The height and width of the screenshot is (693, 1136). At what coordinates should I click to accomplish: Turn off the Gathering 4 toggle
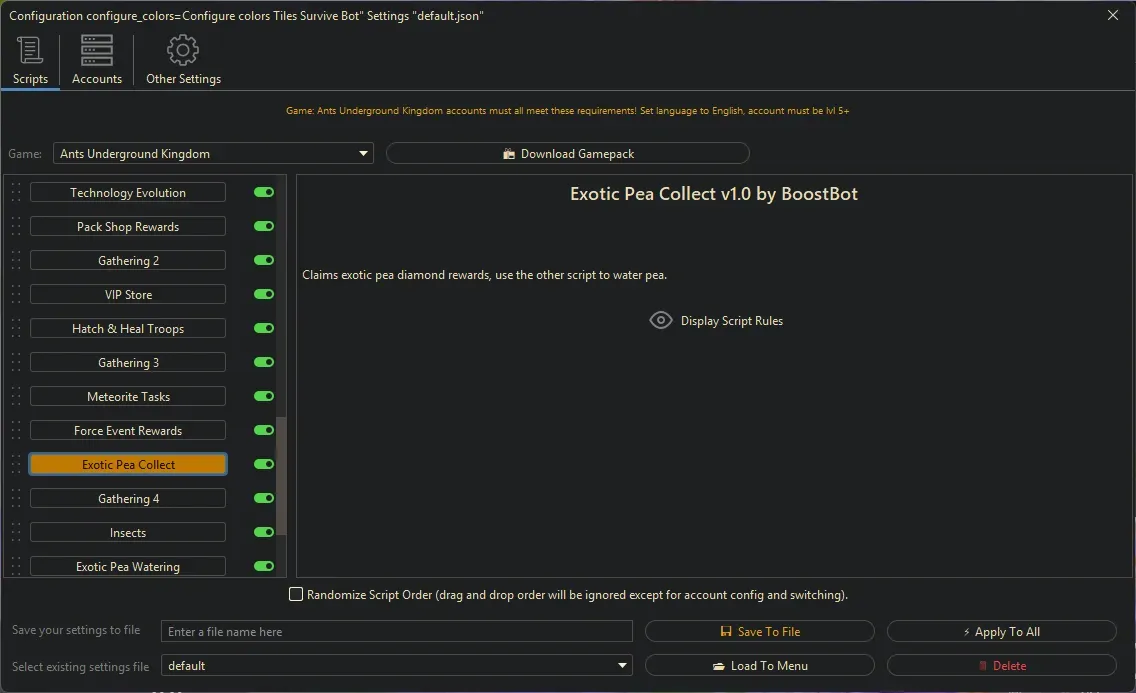[x=264, y=499]
